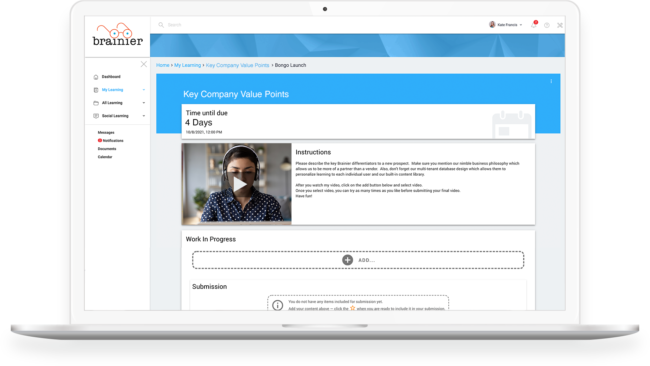Expand the Social Learning submenu arrow

tap(144, 116)
